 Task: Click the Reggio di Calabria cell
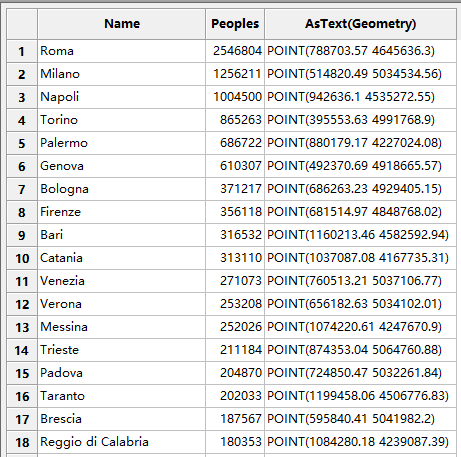point(122,442)
